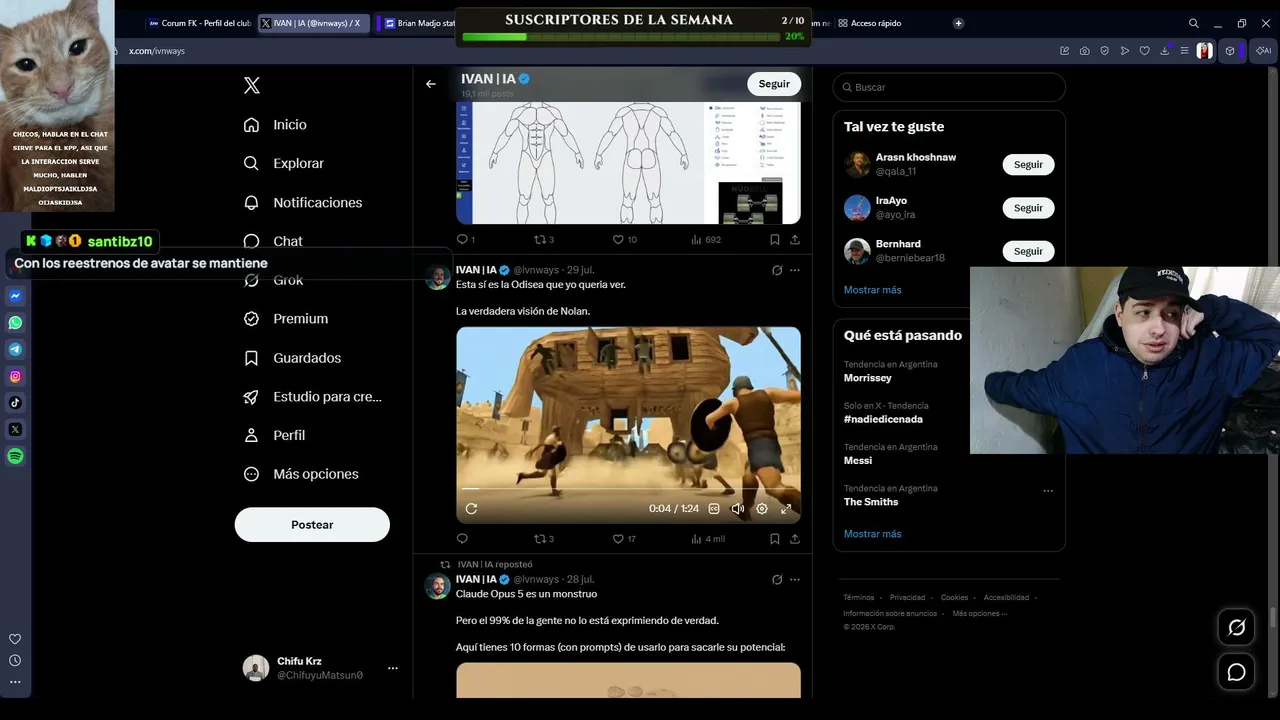Turn on captions for the Odisea video
Screen dimensions: 1280x720
click(714, 508)
